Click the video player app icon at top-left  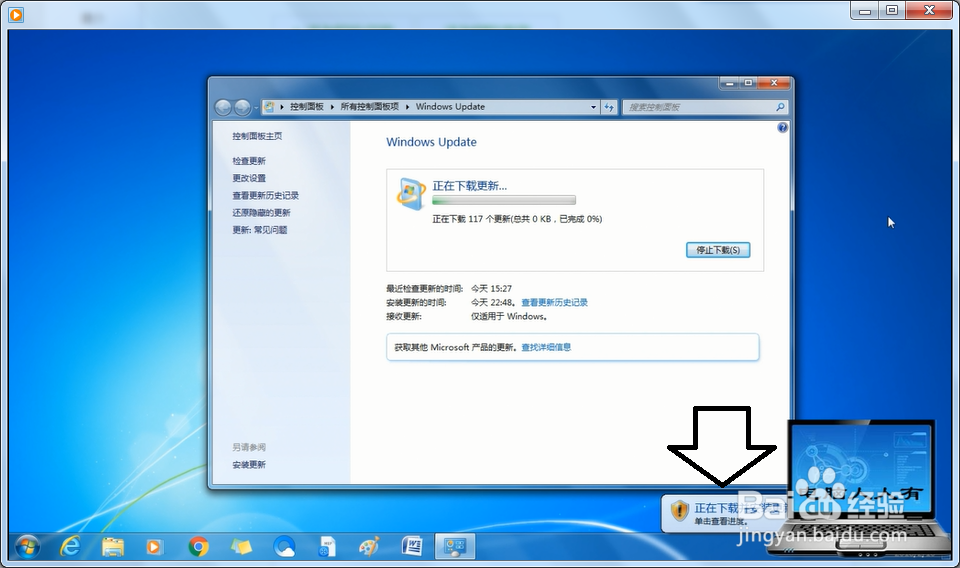16,14
